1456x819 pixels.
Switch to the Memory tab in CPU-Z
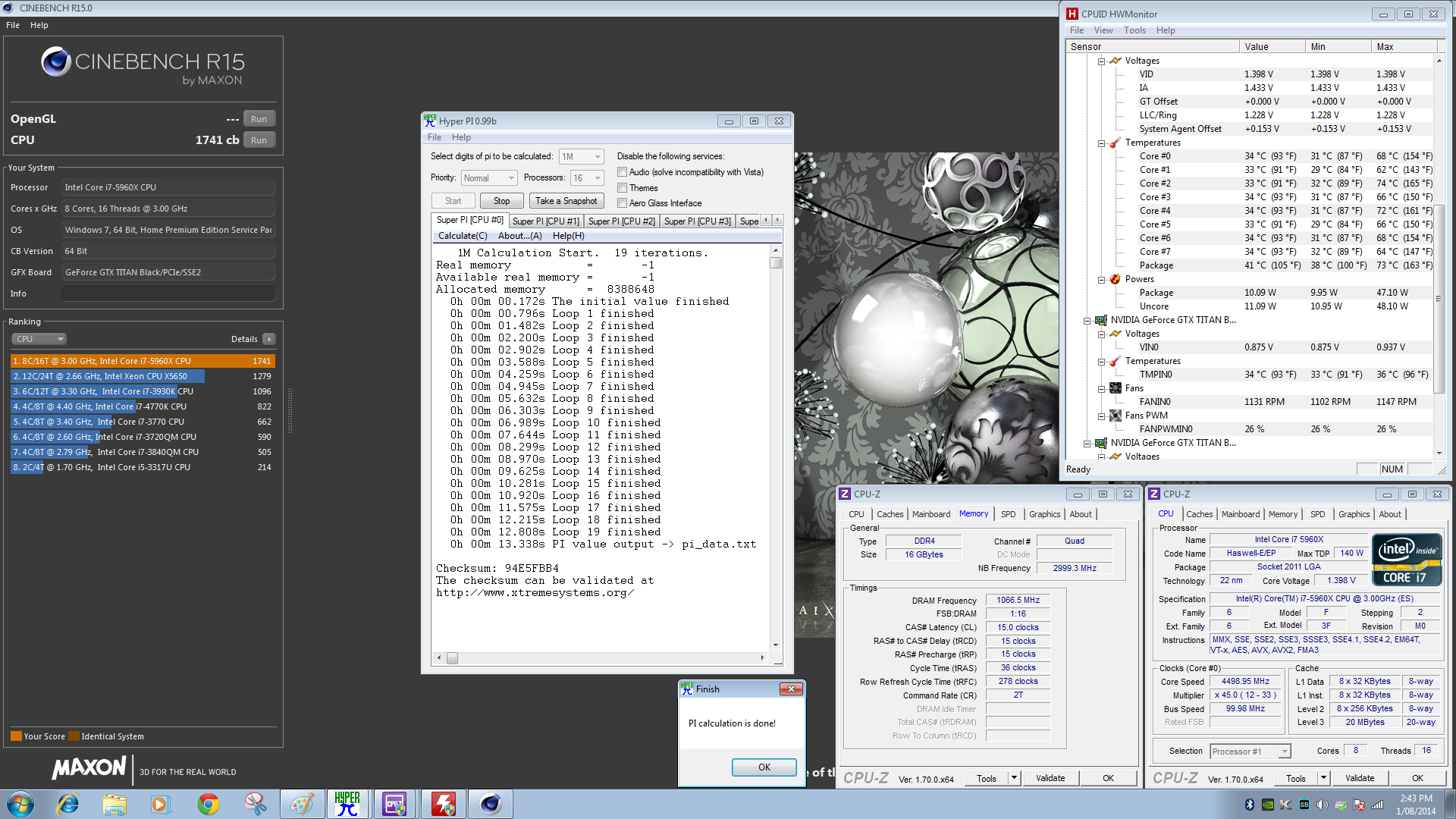point(974,513)
